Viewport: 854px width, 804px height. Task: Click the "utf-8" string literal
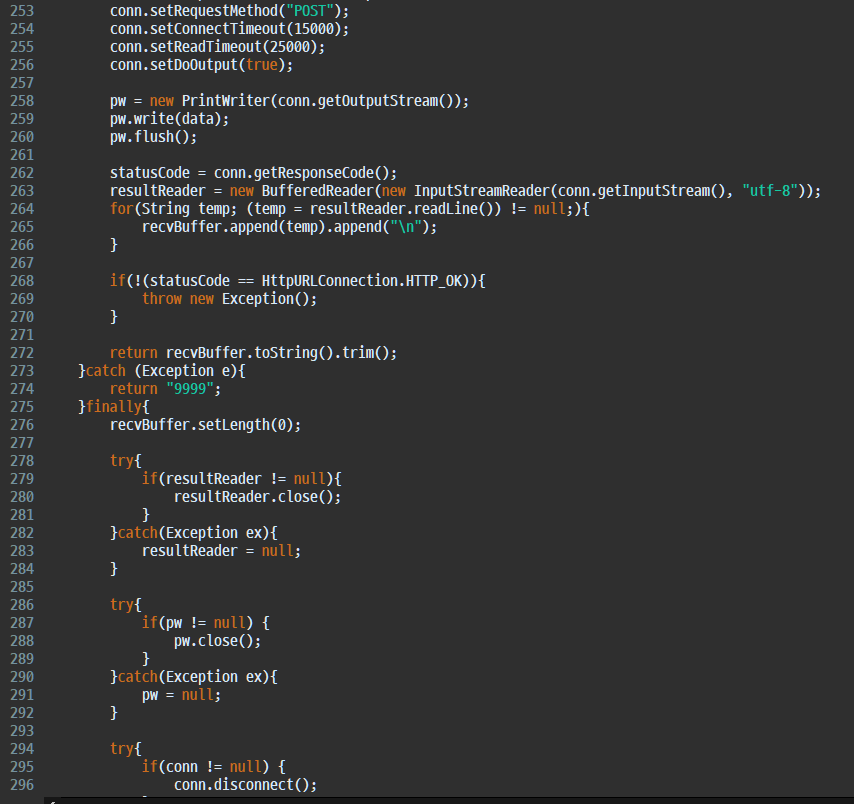coord(770,191)
